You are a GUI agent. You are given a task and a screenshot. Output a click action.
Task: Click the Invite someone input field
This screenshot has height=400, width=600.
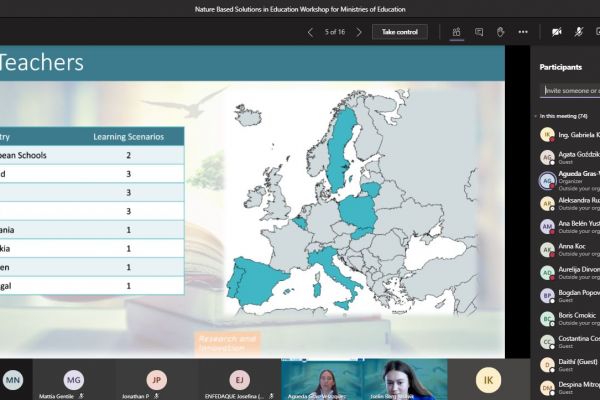570,91
